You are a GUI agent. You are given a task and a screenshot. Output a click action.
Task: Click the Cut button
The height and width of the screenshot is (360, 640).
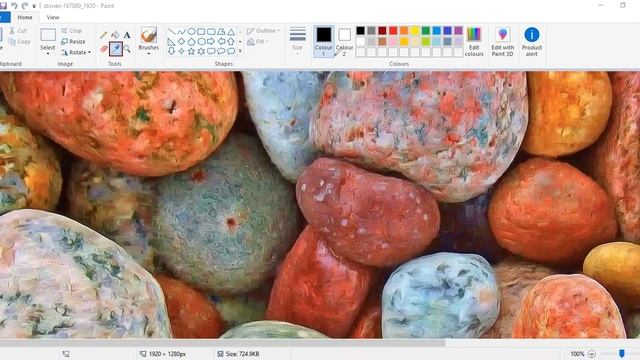click(x=18, y=31)
